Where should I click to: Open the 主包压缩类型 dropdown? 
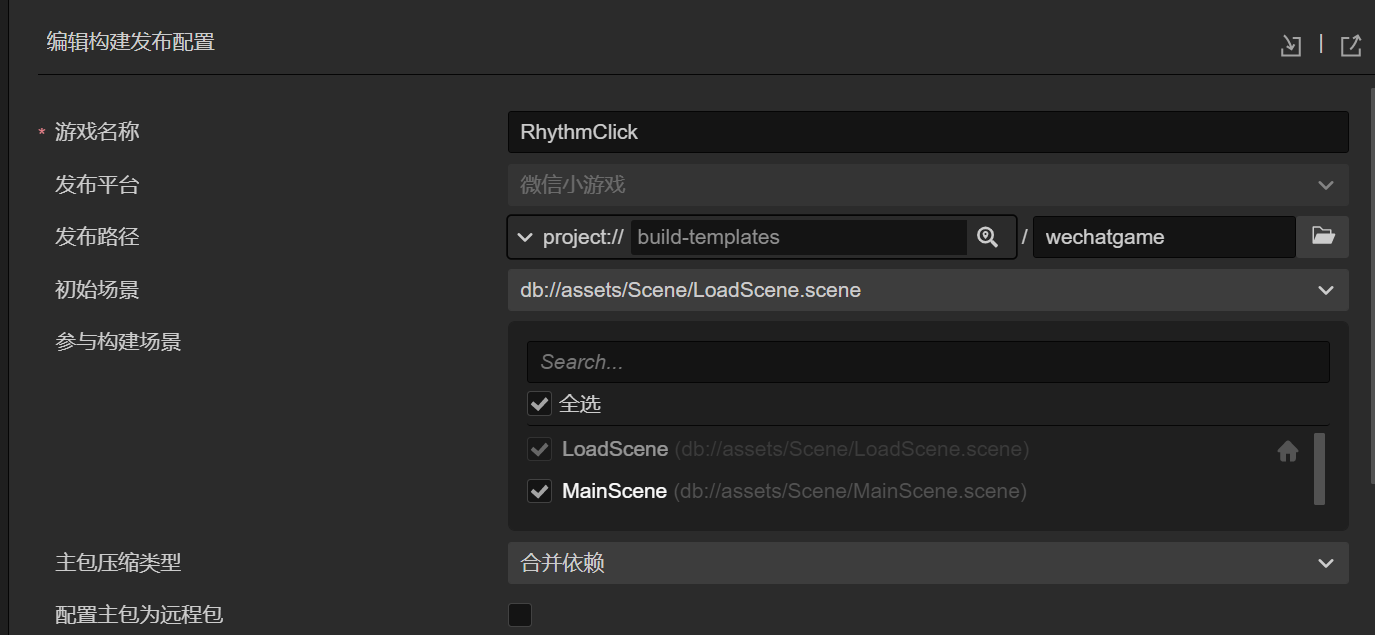pos(927,563)
